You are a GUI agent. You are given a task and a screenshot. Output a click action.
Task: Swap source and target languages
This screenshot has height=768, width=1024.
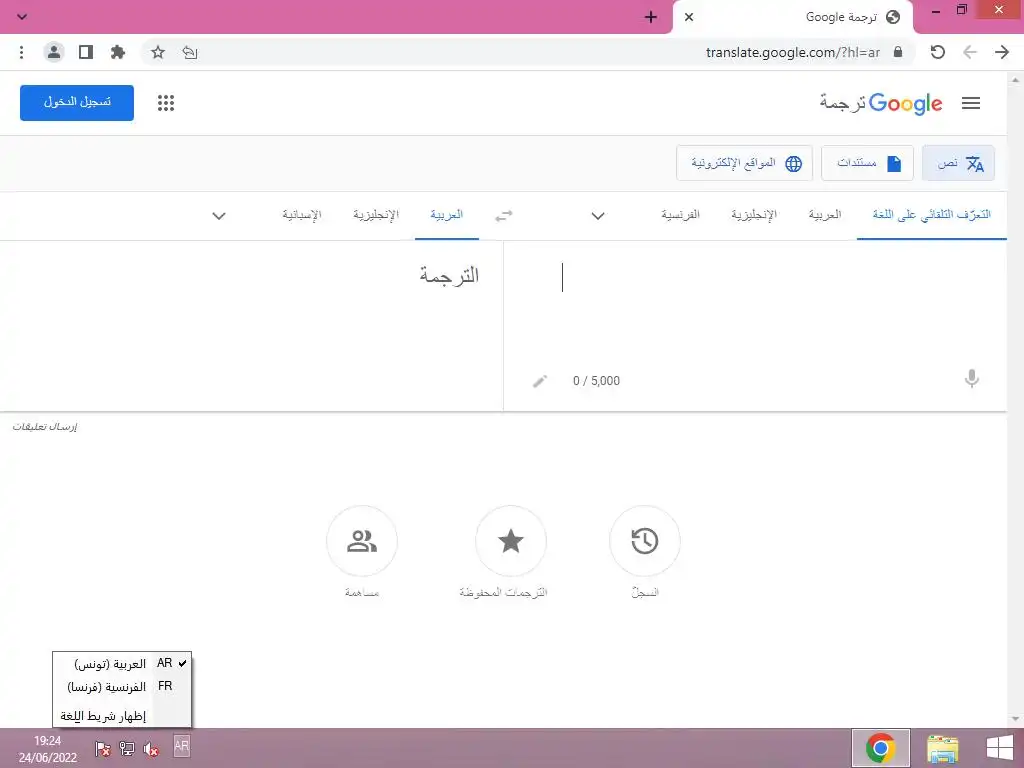pyautogui.click(x=504, y=216)
